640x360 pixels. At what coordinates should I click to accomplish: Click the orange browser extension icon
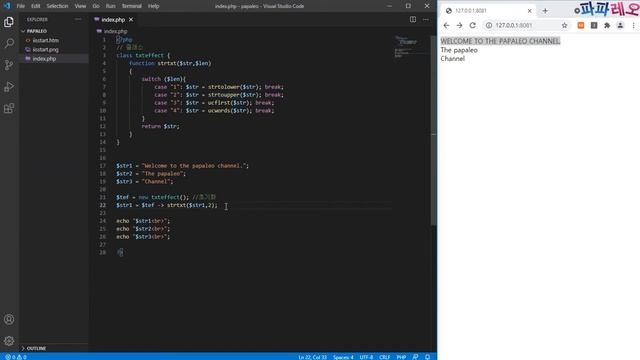[581, 25]
